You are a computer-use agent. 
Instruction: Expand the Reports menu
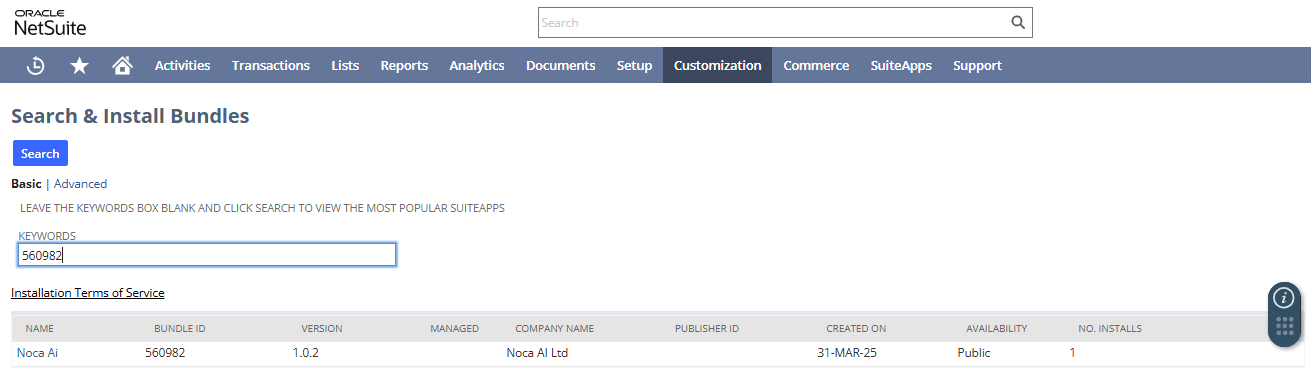pos(404,65)
